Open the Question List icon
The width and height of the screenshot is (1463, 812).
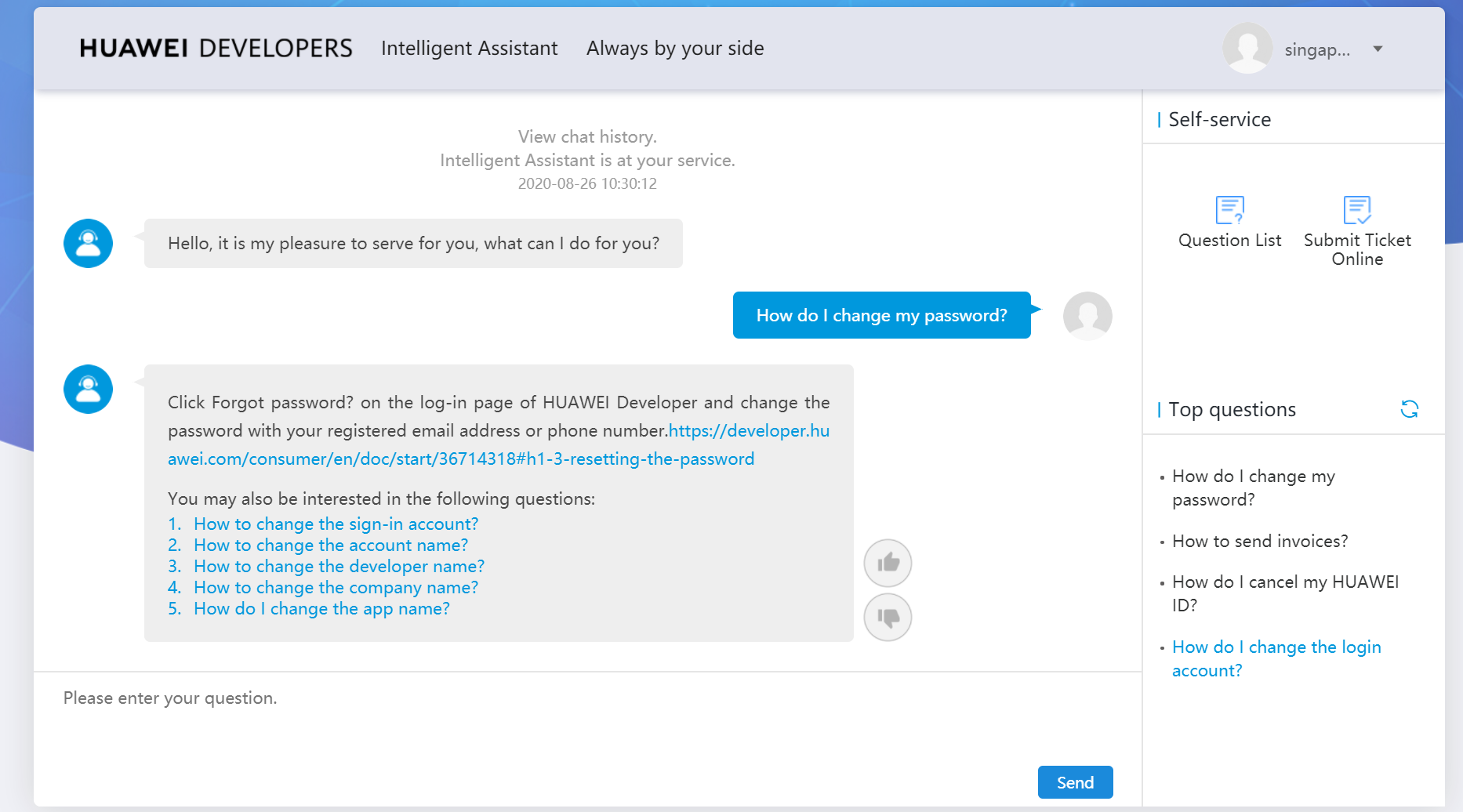point(1229,210)
